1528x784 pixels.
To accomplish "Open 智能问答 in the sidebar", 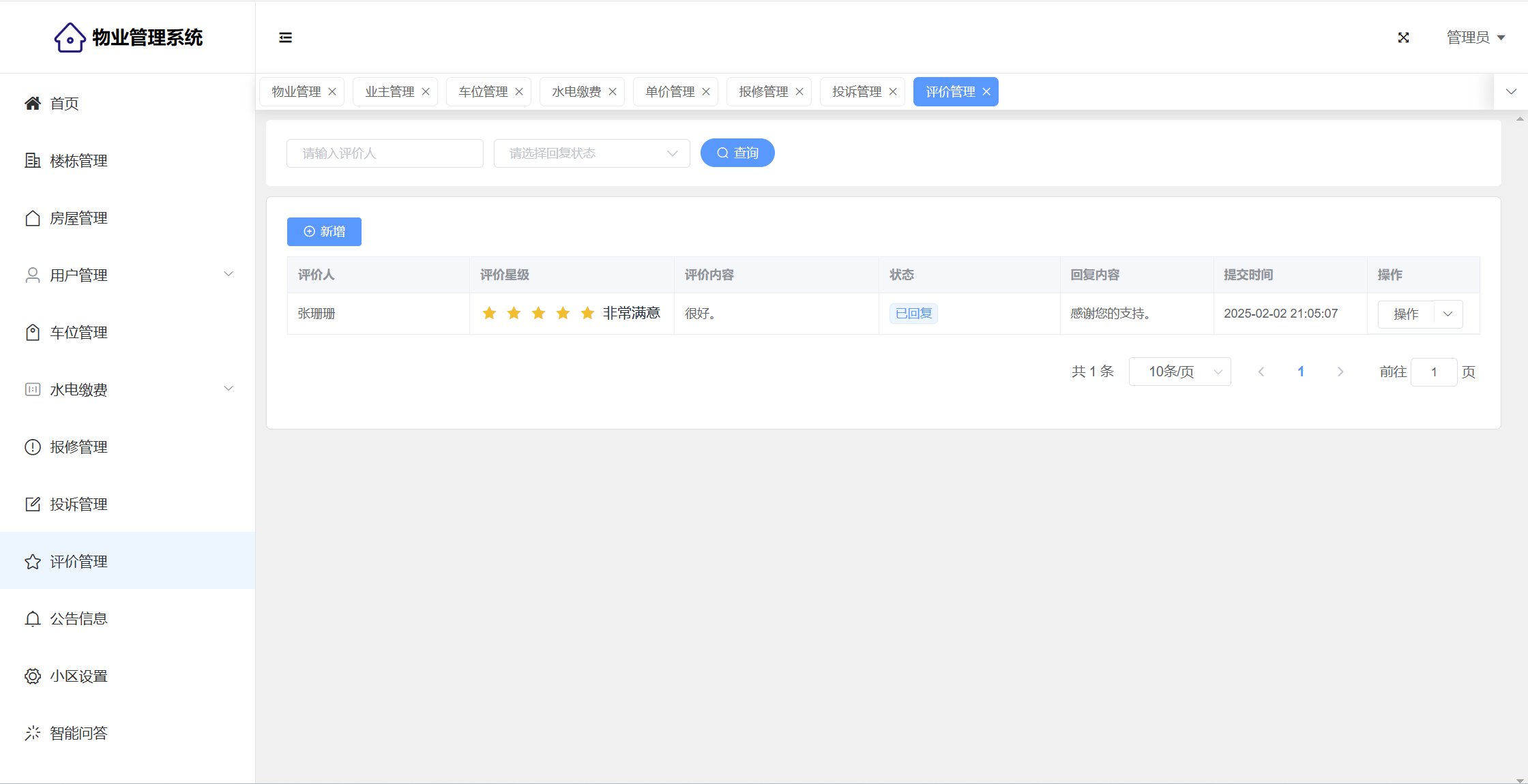I will pos(78,734).
